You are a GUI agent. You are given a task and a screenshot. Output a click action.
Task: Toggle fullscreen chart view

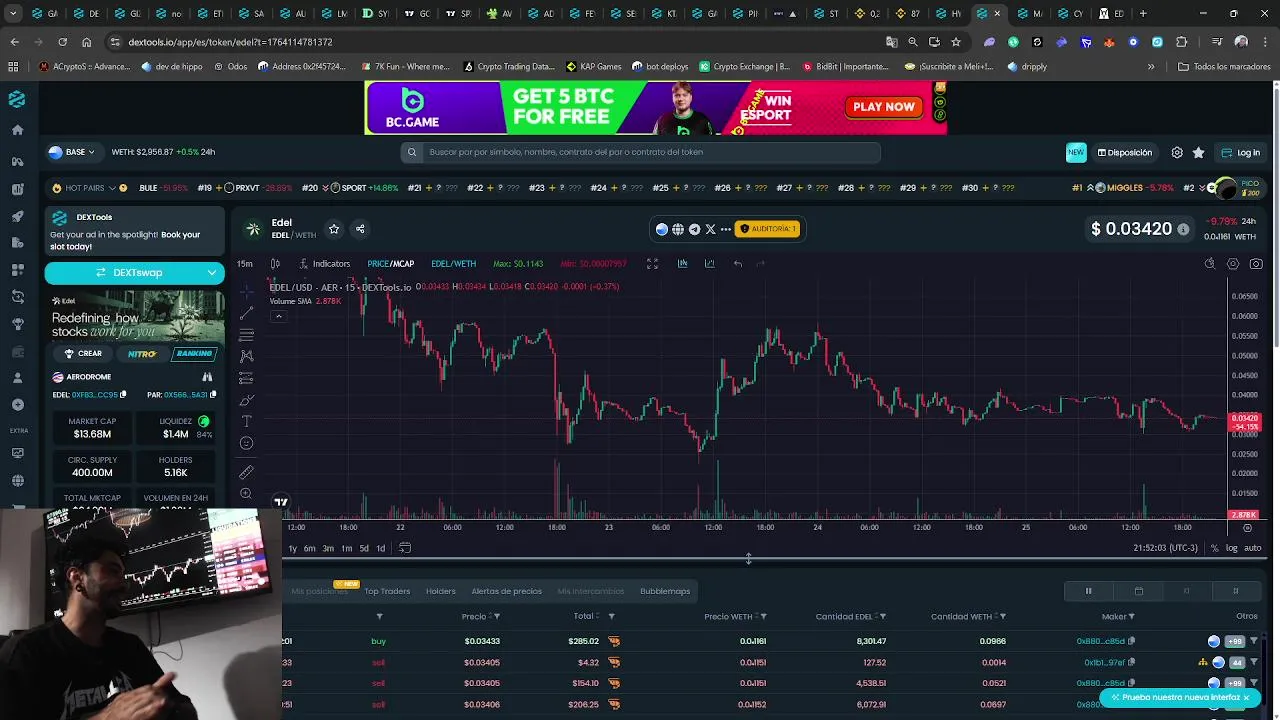tap(652, 264)
